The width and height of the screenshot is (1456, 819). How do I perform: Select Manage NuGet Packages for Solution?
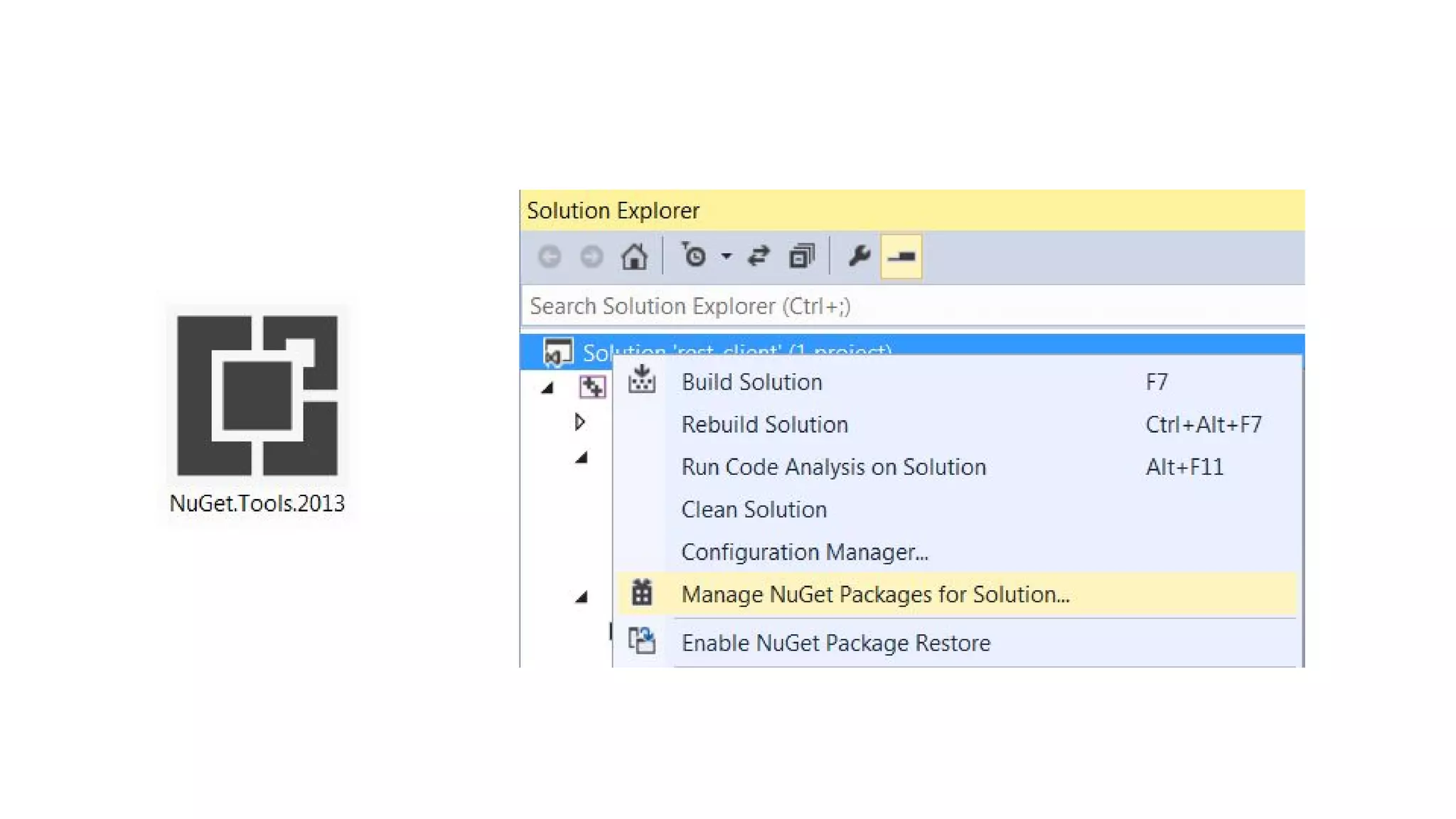point(874,594)
